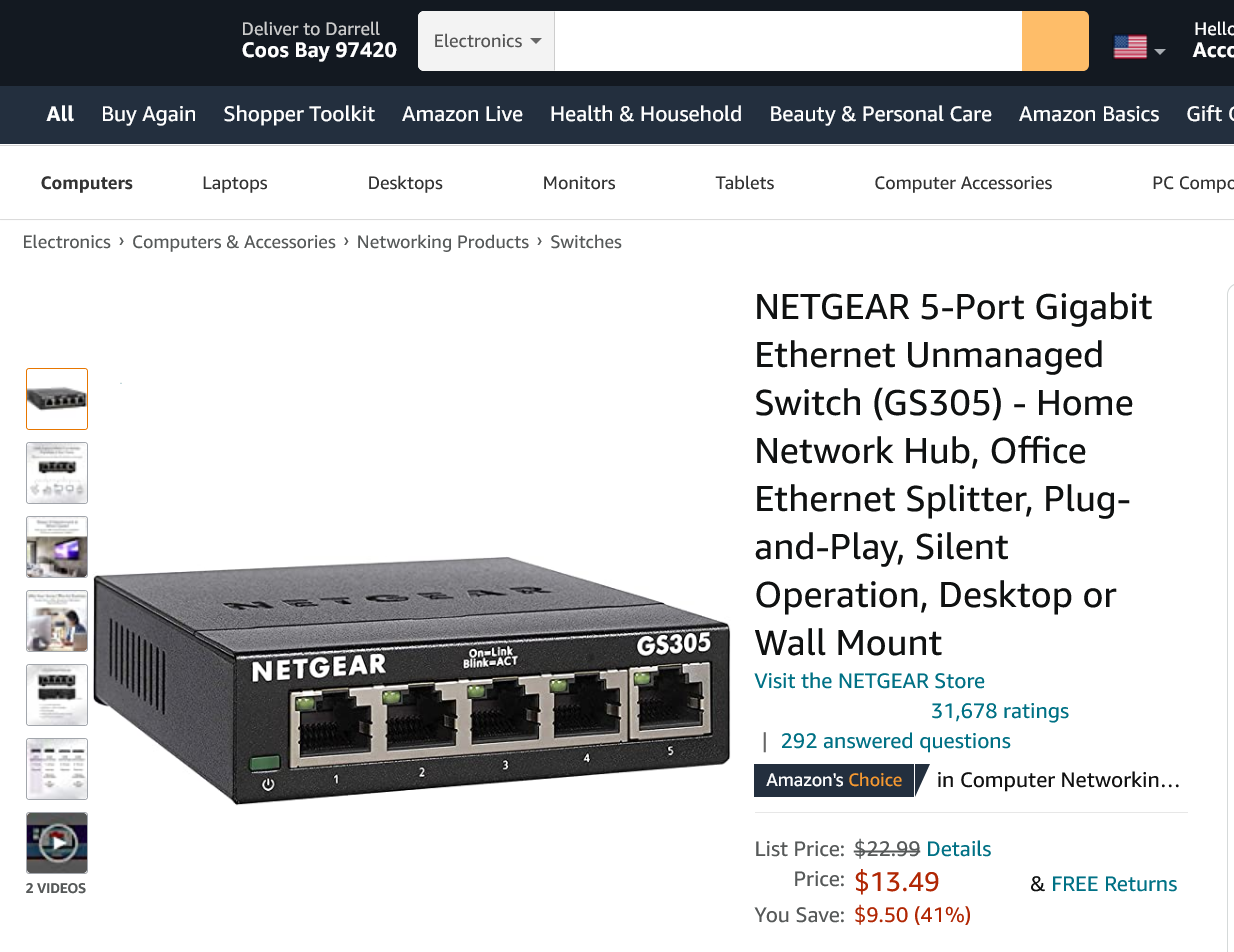Open the Electronics search category dropdown
Viewport: 1234px width, 952px height.
[x=486, y=41]
